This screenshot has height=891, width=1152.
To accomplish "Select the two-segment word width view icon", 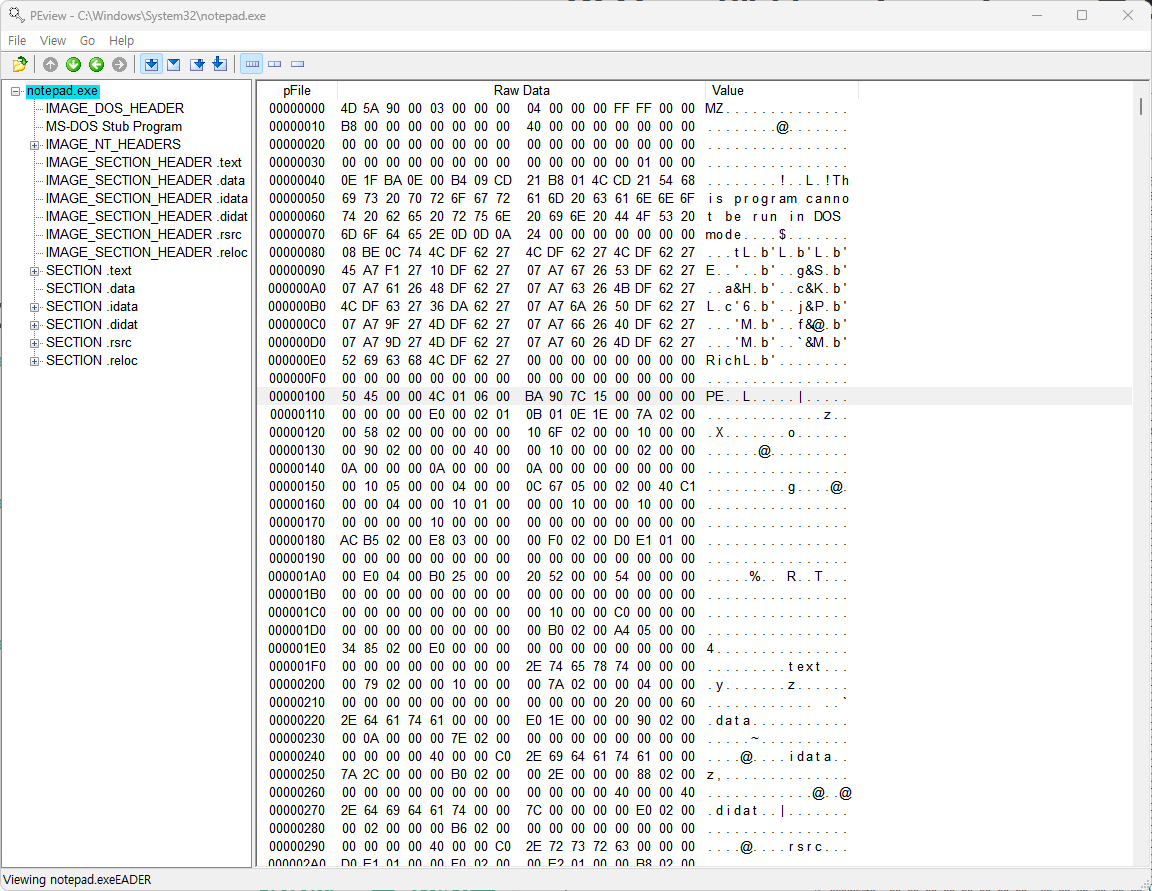I will [x=275, y=65].
